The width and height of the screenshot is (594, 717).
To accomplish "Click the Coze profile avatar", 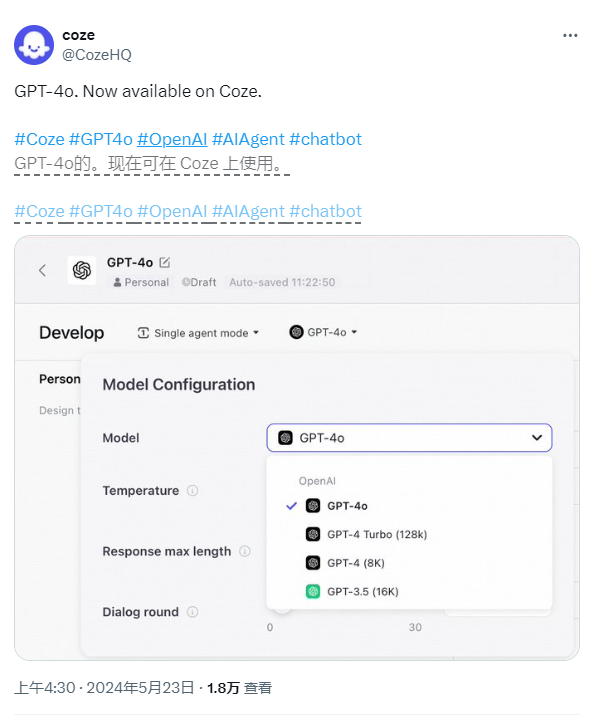I will tap(34, 45).
